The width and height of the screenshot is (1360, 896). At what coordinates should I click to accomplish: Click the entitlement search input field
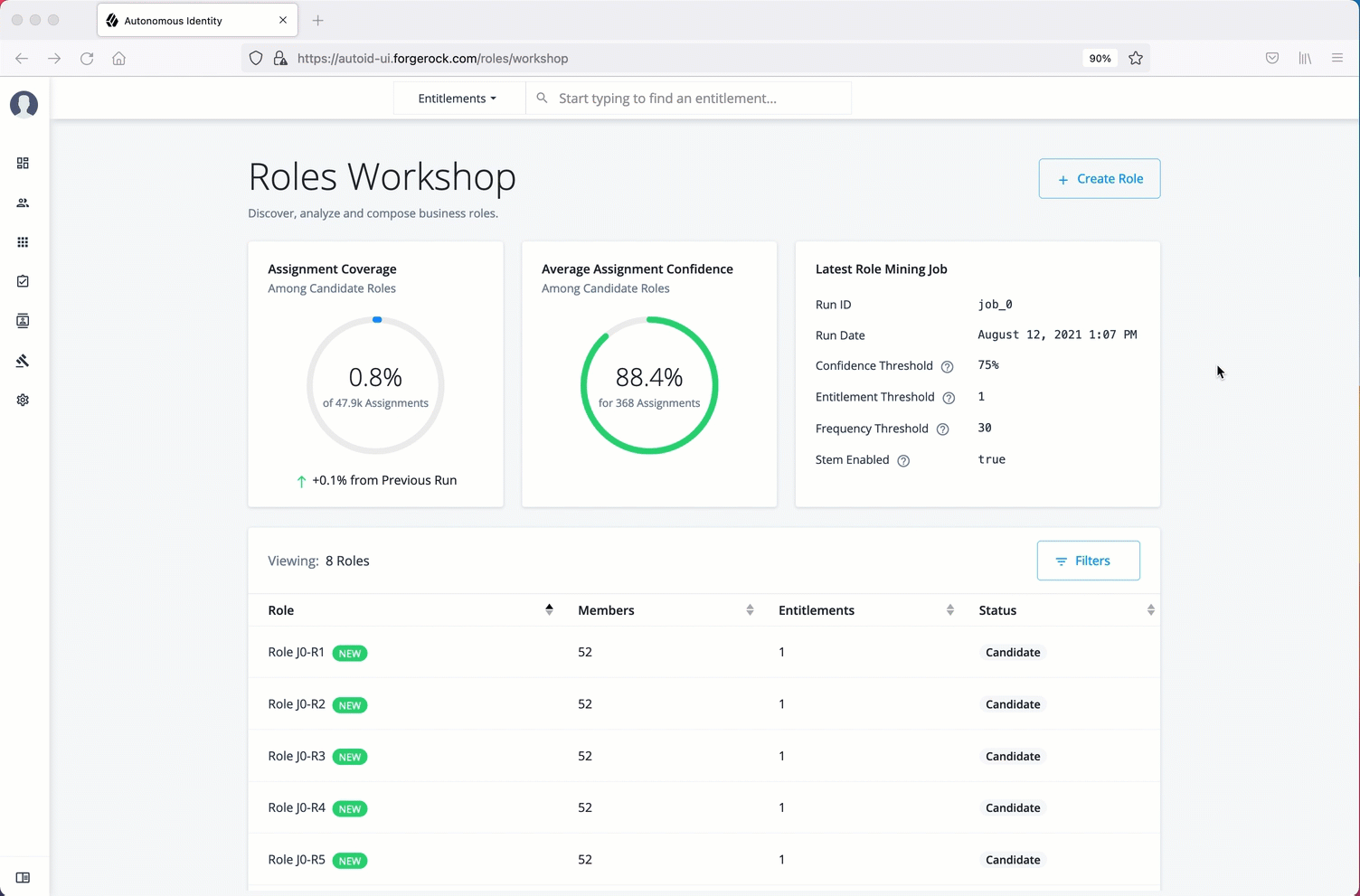[x=696, y=99]
